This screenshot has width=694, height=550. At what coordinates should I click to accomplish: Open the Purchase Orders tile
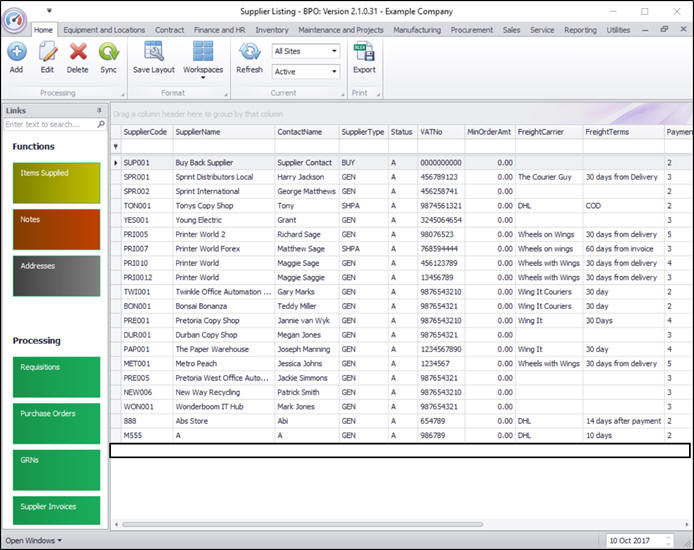pyautogui.click(x=57, y=424)
